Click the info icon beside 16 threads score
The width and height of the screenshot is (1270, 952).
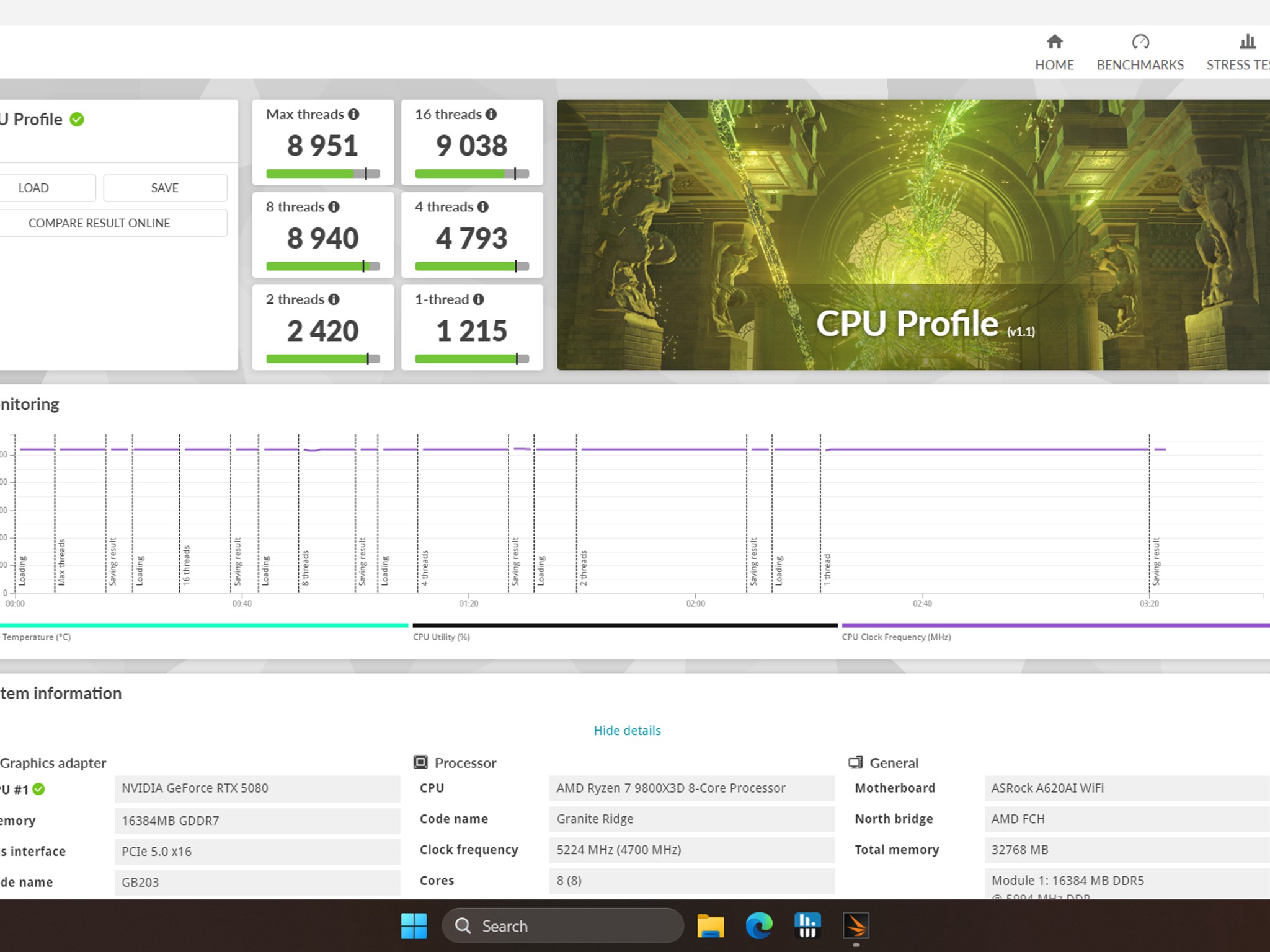(x=492, y=115)
